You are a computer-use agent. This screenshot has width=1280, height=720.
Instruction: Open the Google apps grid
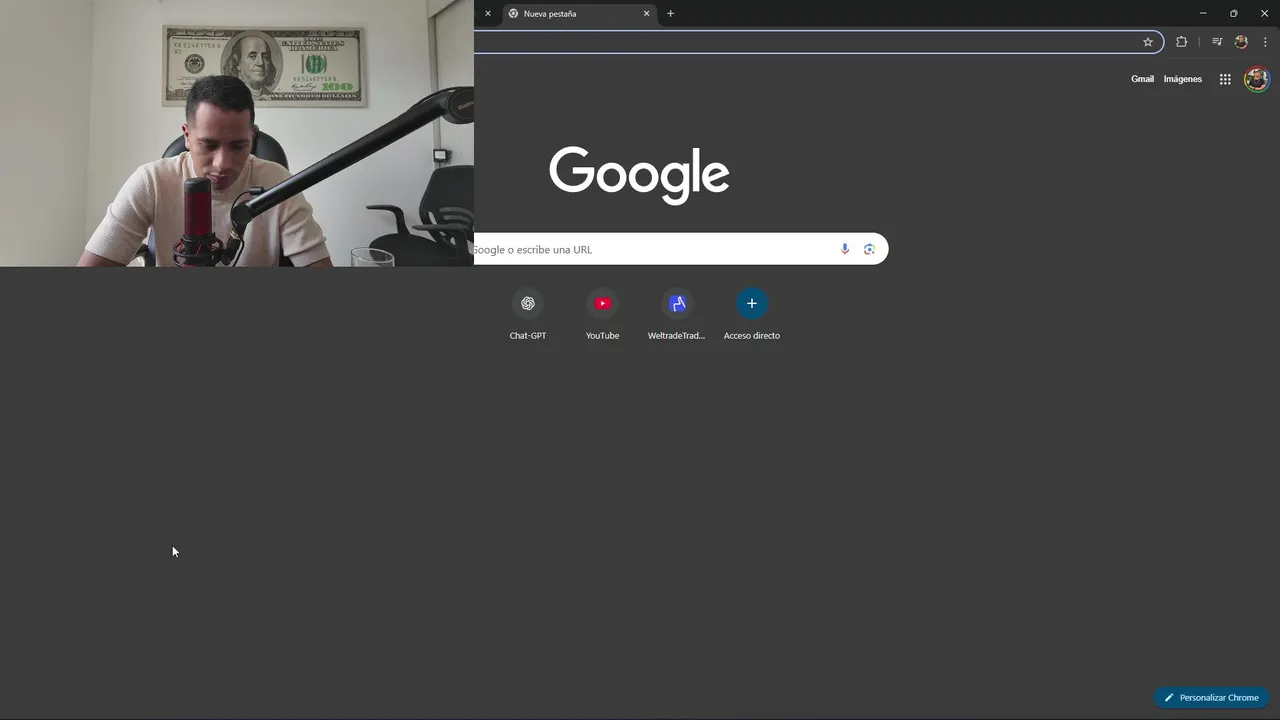pos(1225,79)
